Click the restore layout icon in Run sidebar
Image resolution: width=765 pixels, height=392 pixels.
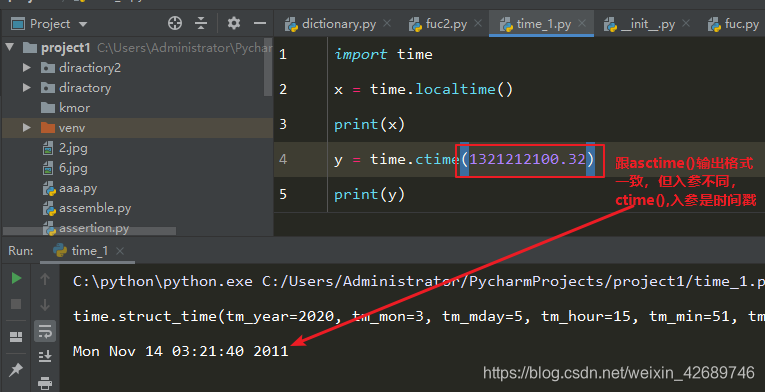[16, 337]
